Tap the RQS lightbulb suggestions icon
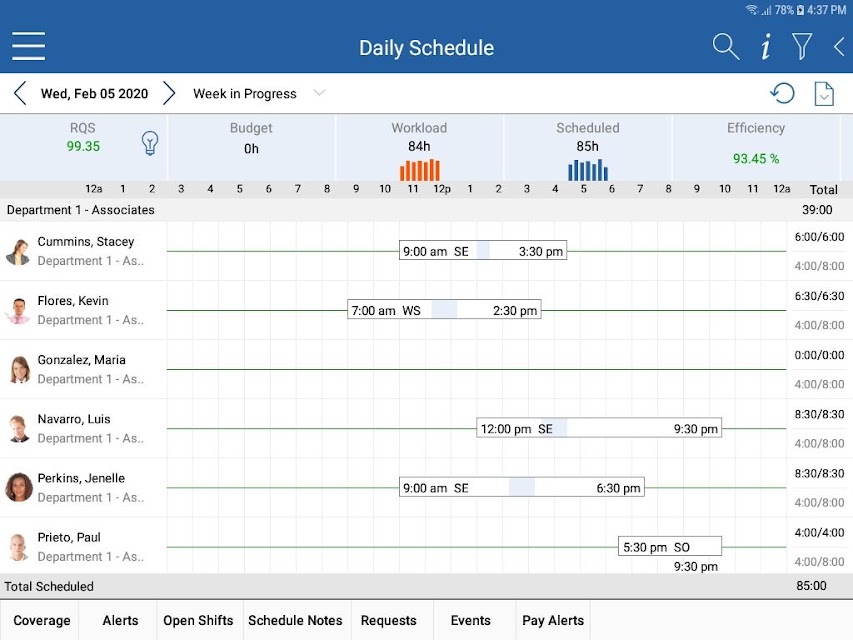The width and height of the screenshot is (853, 640). pyautogui.click(x=150, y=144)
